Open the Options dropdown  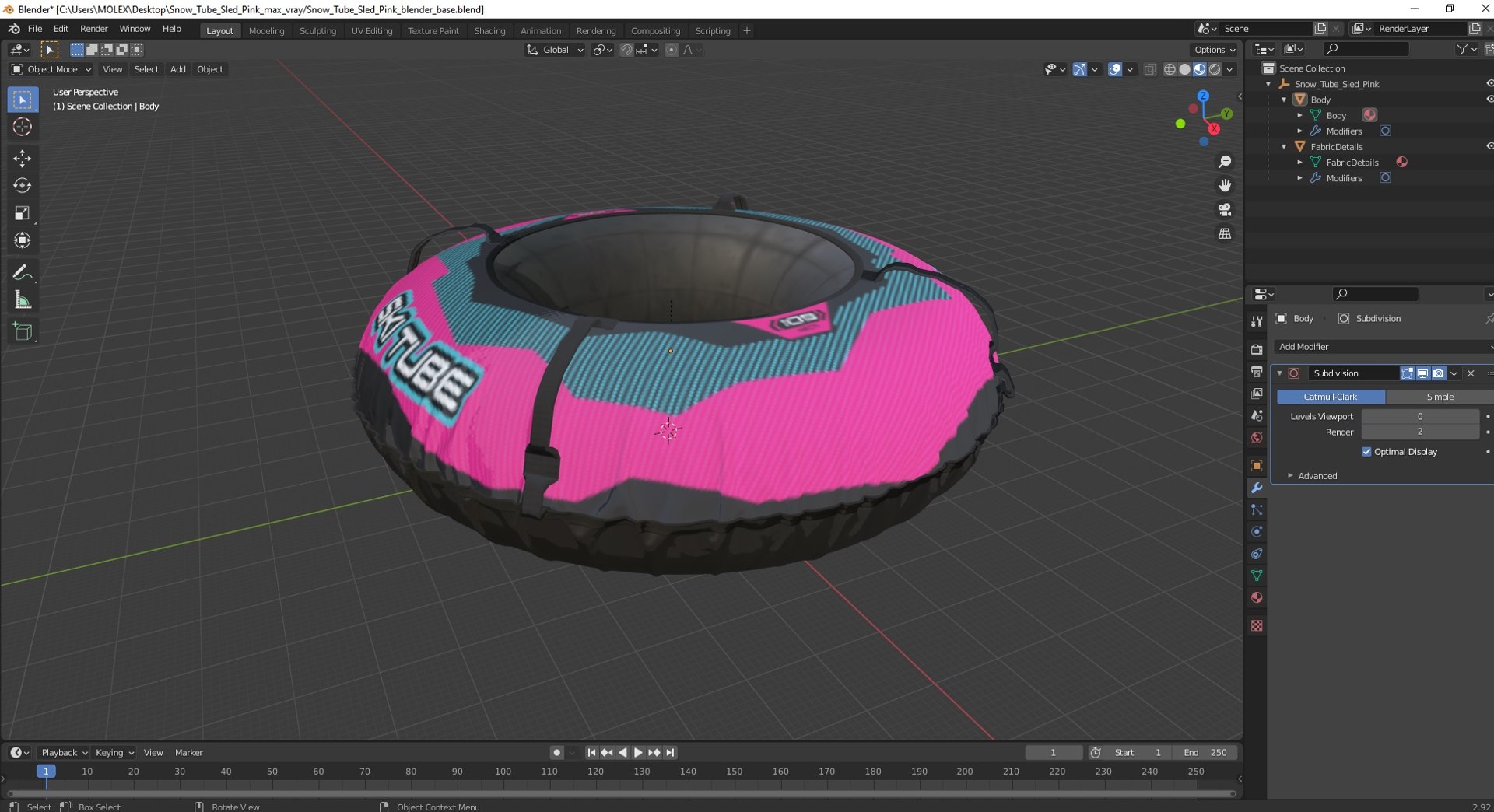pos(1214,51)
